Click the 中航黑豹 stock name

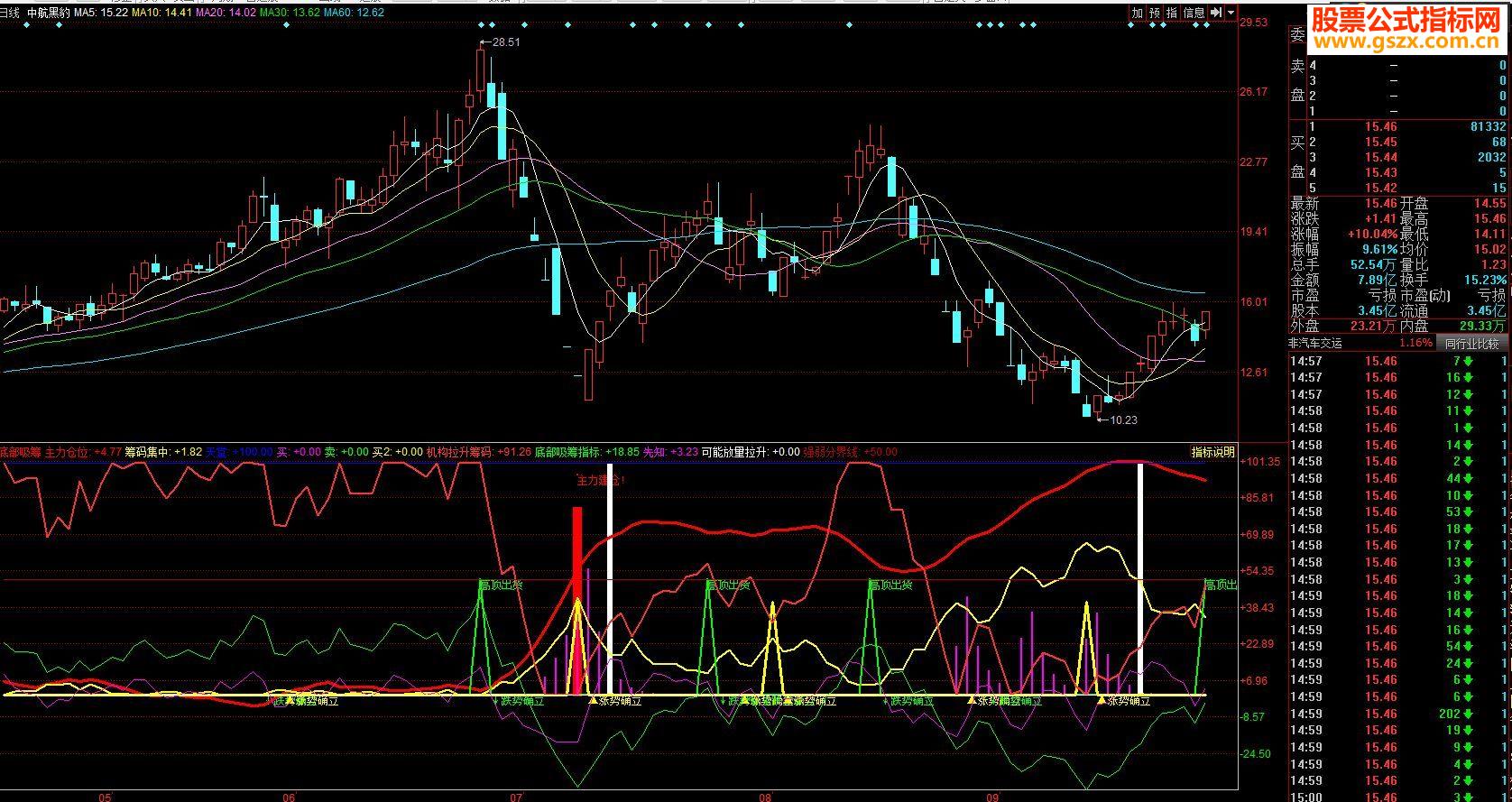tap(49, 13)
